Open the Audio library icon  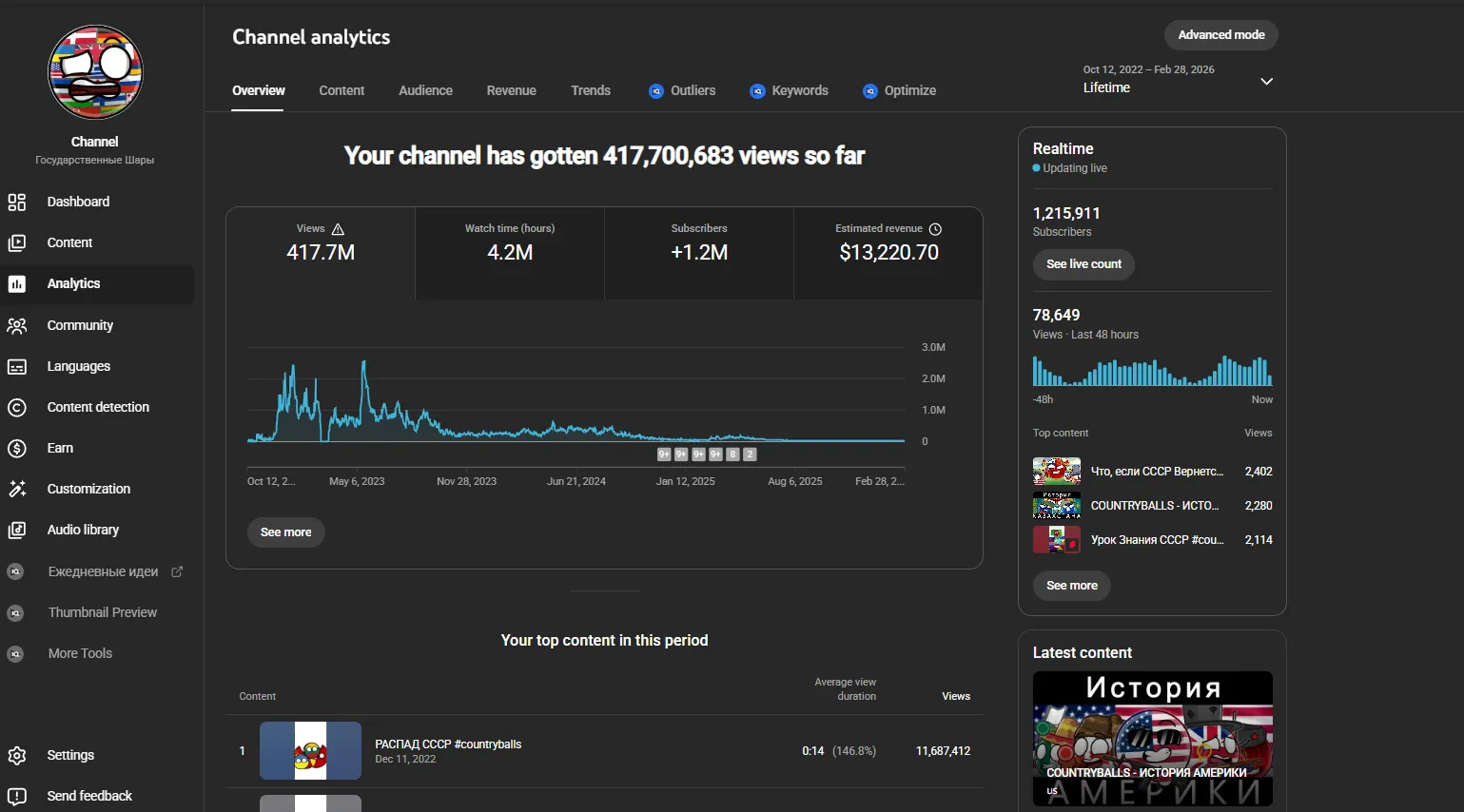point(17,530)
